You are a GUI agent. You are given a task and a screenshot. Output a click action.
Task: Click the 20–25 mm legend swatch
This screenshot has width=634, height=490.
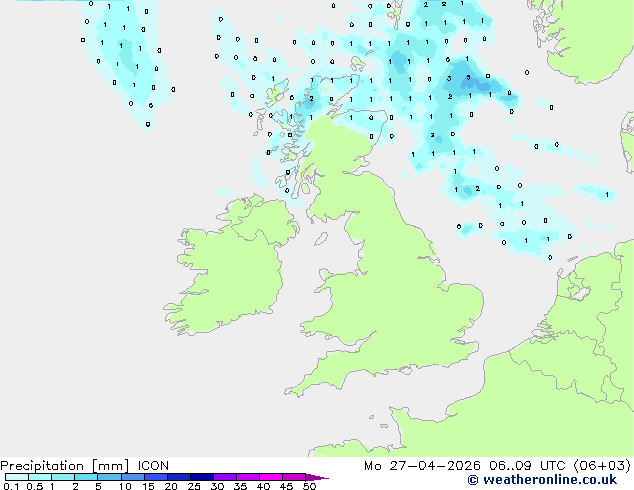[178, 477]
